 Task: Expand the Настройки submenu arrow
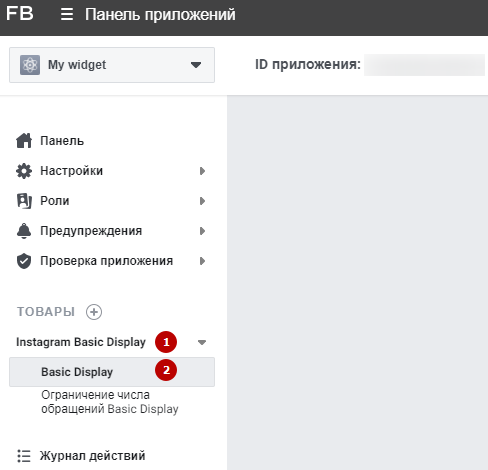[202, 171]
